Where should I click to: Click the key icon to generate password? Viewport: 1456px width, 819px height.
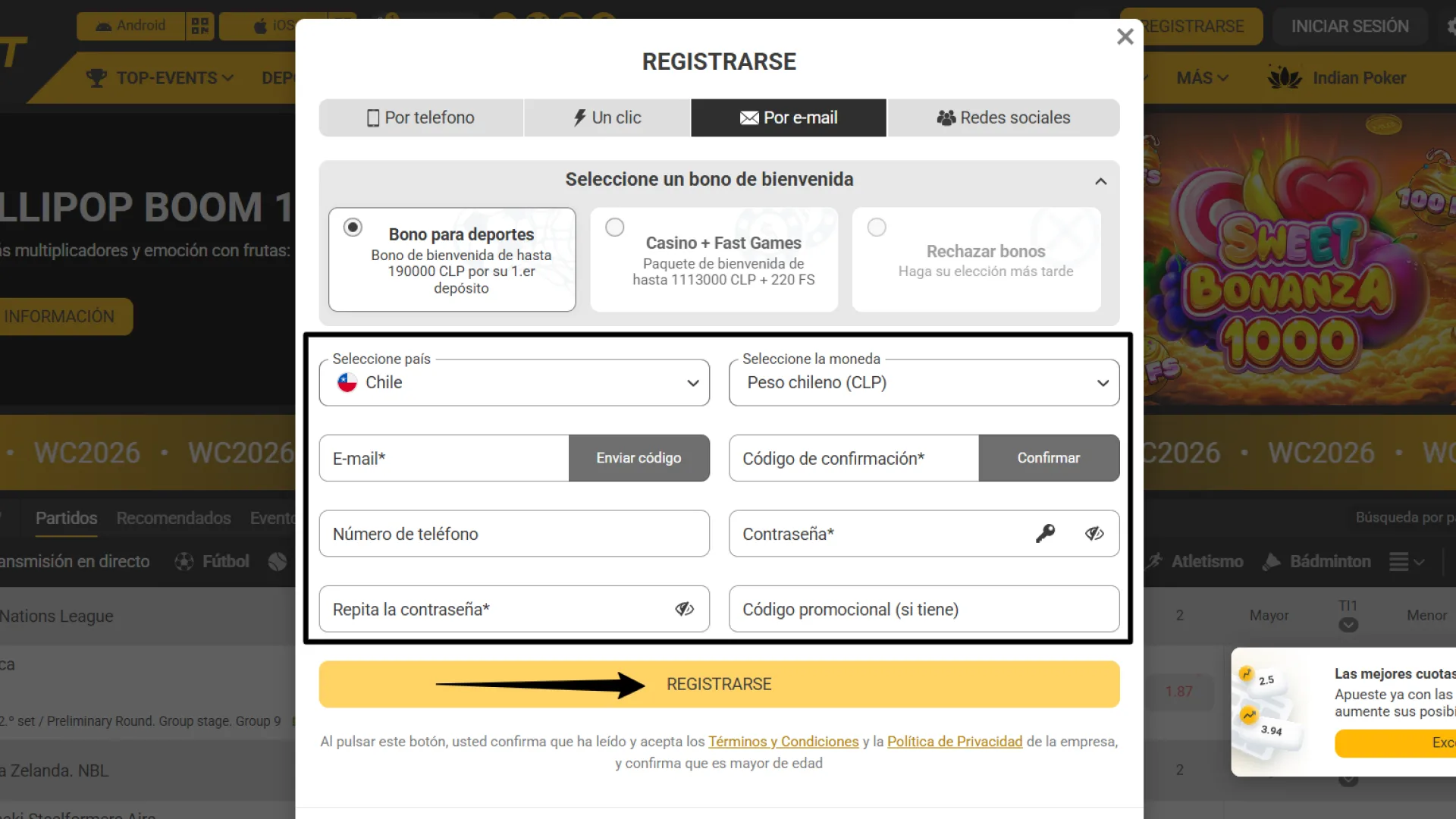1045,534
